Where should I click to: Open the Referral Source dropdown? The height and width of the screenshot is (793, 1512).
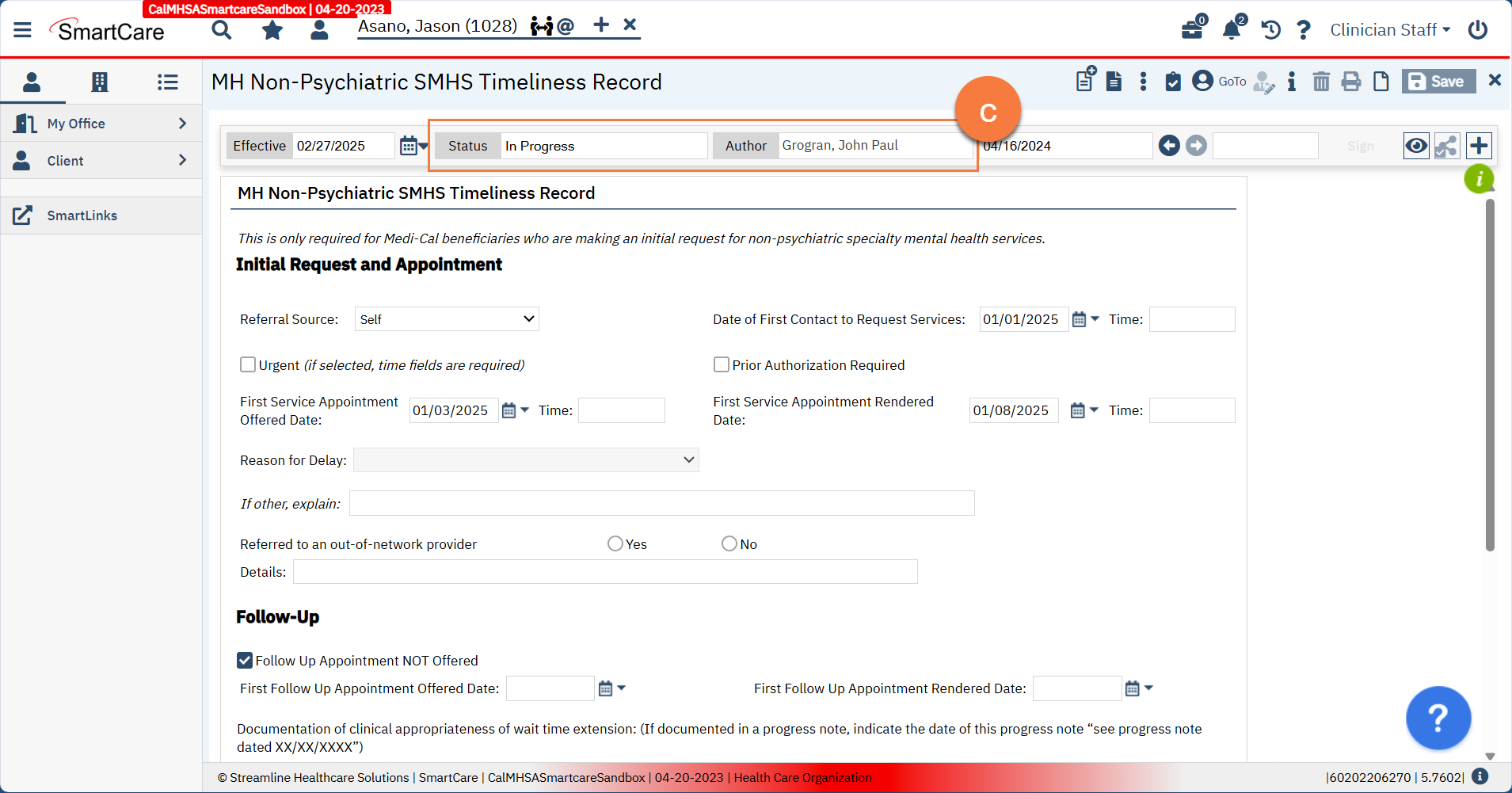tap(447, 319)
